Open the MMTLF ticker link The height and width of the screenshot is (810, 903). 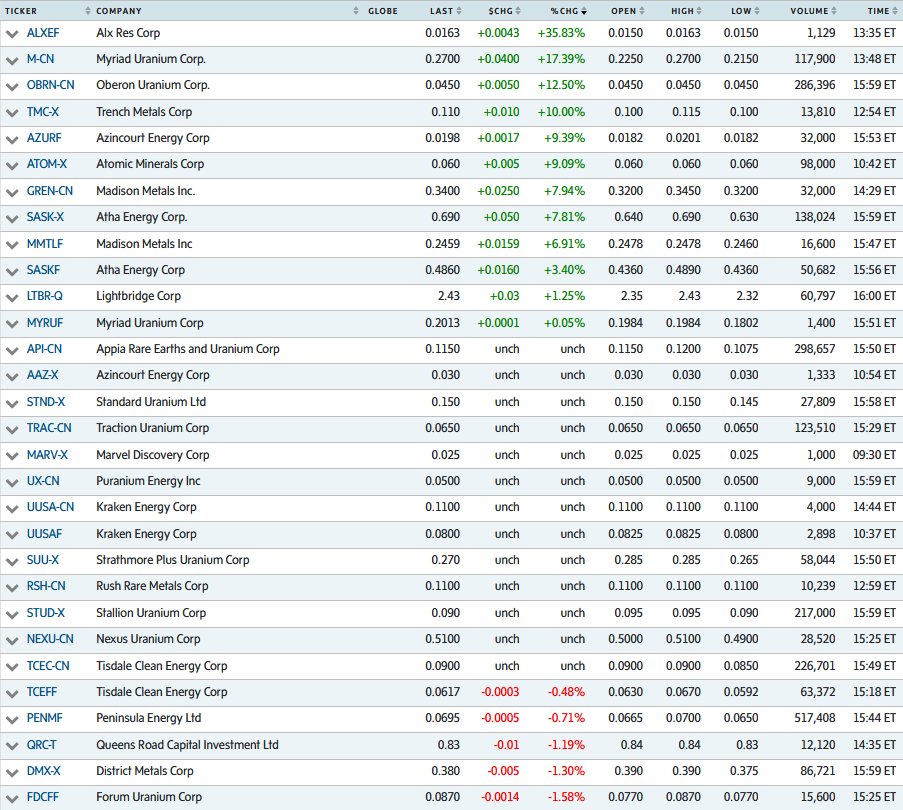(x=45, y=244)
